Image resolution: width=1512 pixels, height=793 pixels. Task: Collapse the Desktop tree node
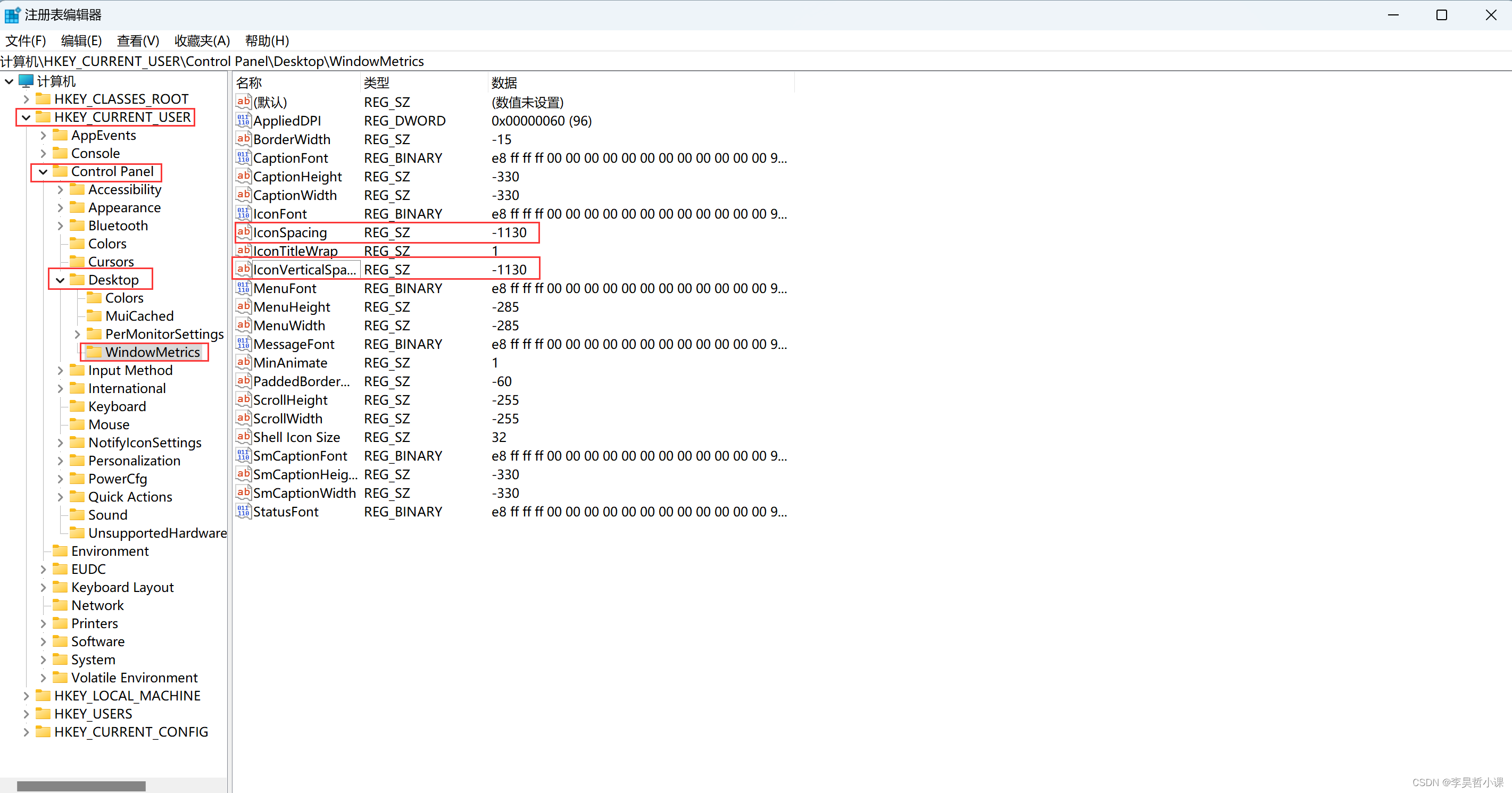pos(60,280)
